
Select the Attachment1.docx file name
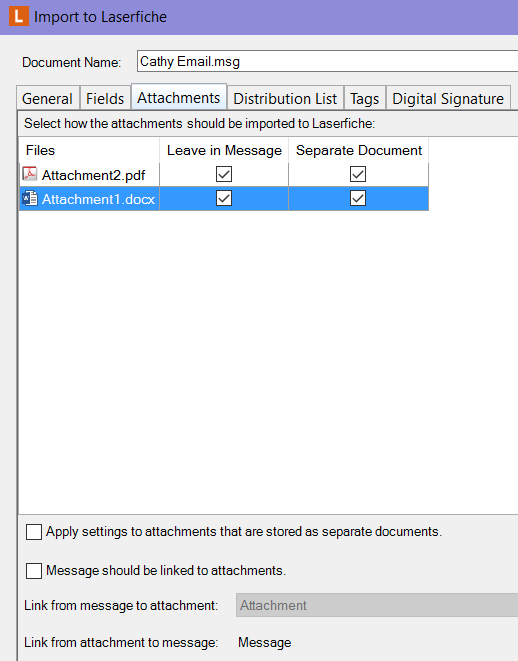tap(99, 199)
